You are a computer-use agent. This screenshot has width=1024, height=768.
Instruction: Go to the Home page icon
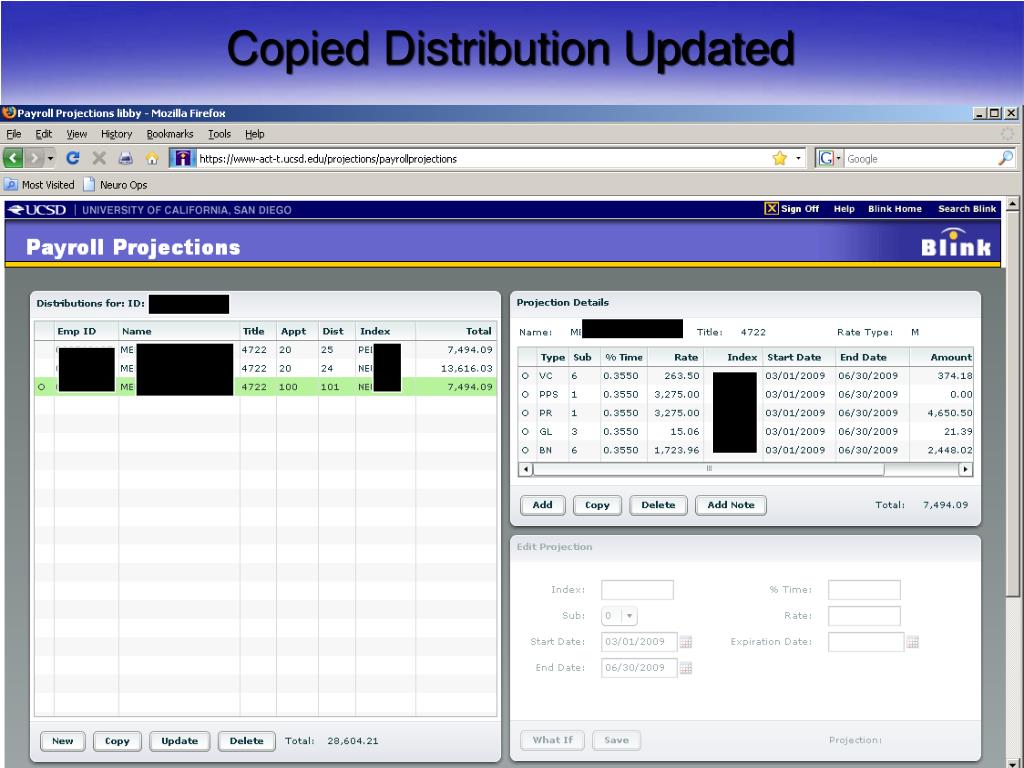point(152,158)
